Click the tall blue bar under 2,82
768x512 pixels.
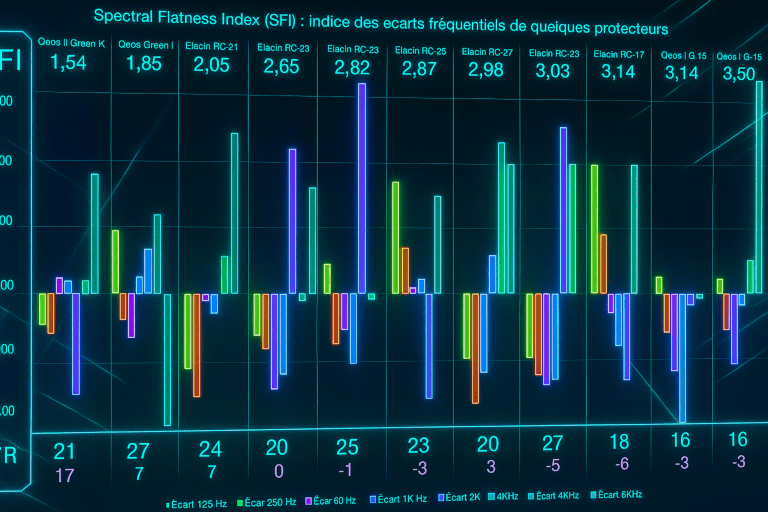[x=362, y=189]
